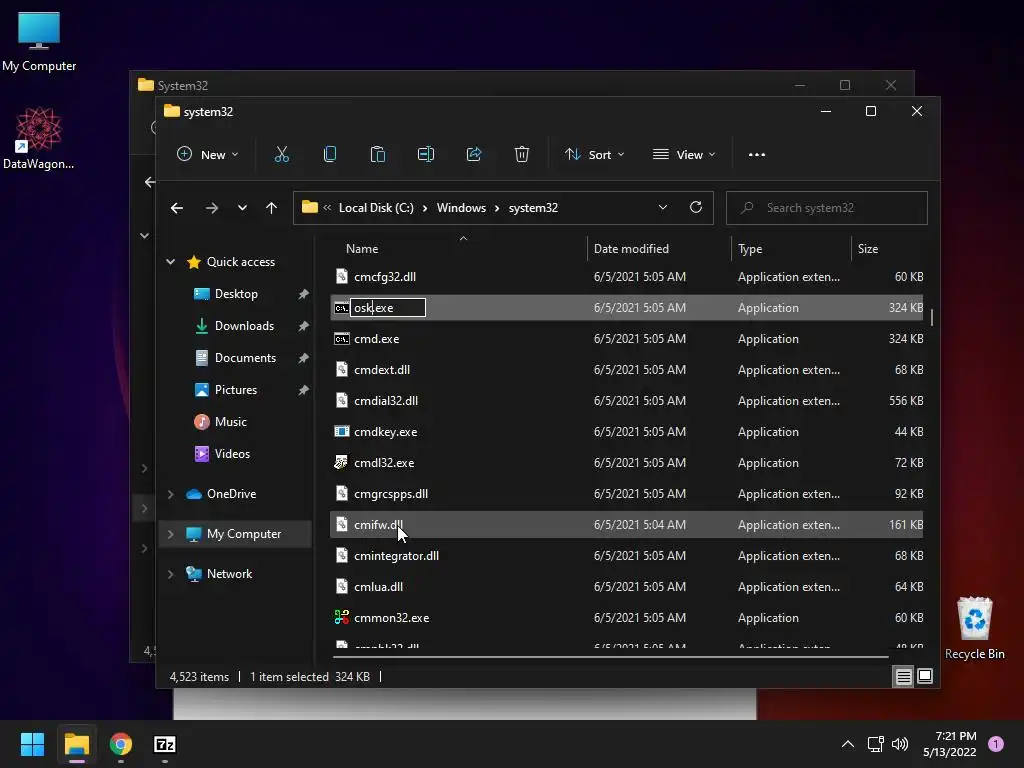
Task: Open Documents in Quick access
Action: (x=245, y=358)
